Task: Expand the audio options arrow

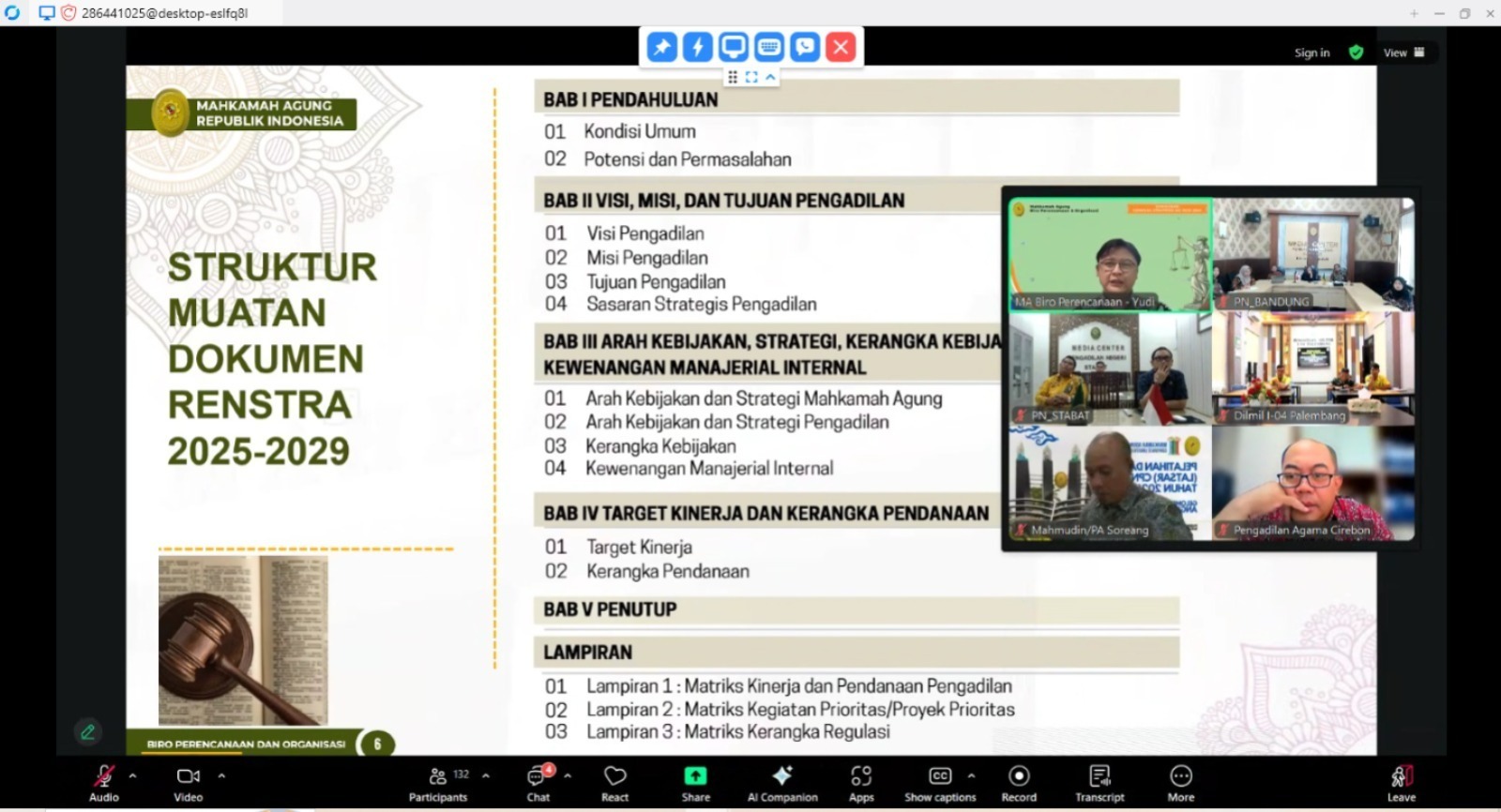Action: 132,775
